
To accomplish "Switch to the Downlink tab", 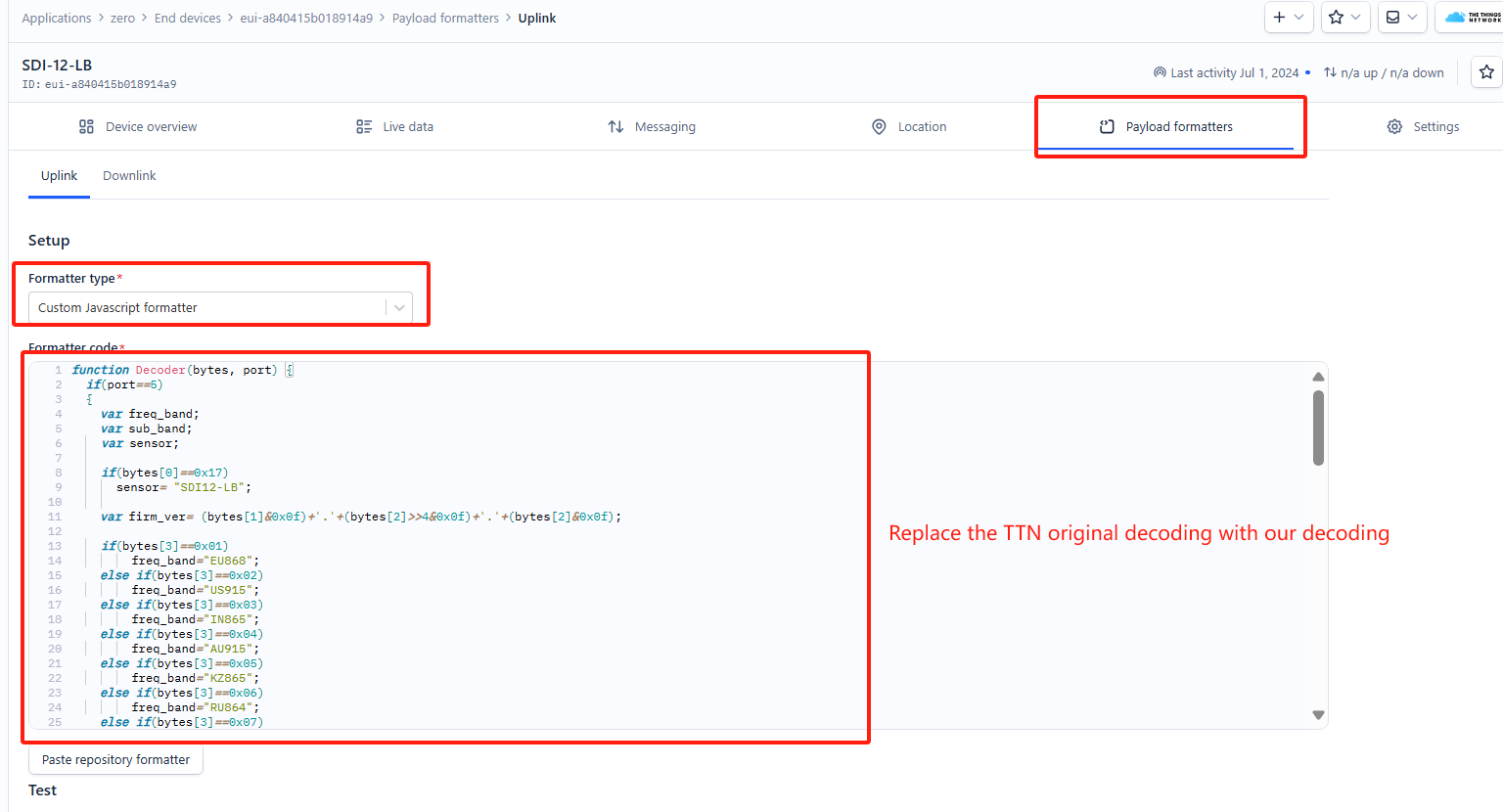I will [x=129, y=176].
